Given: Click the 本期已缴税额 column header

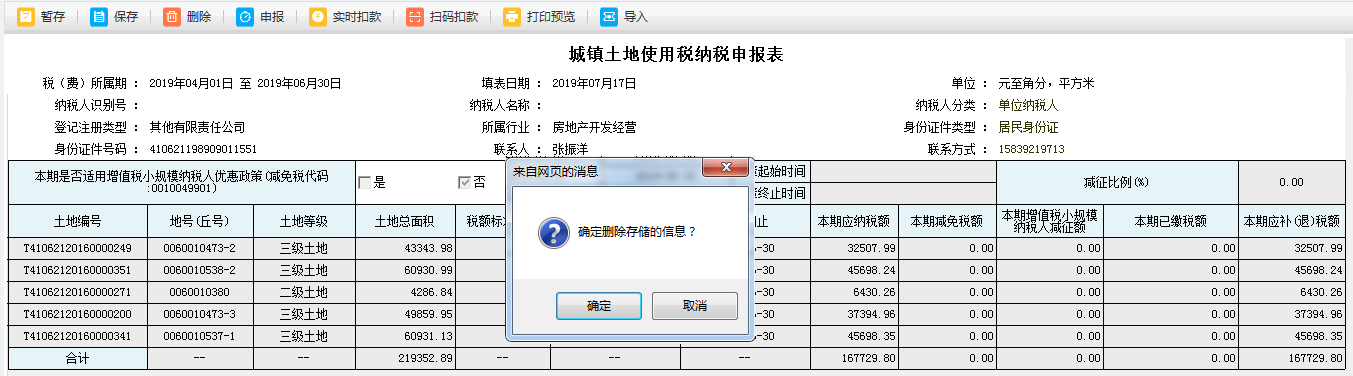Looking at the screenshot, I should (1170, 221).
